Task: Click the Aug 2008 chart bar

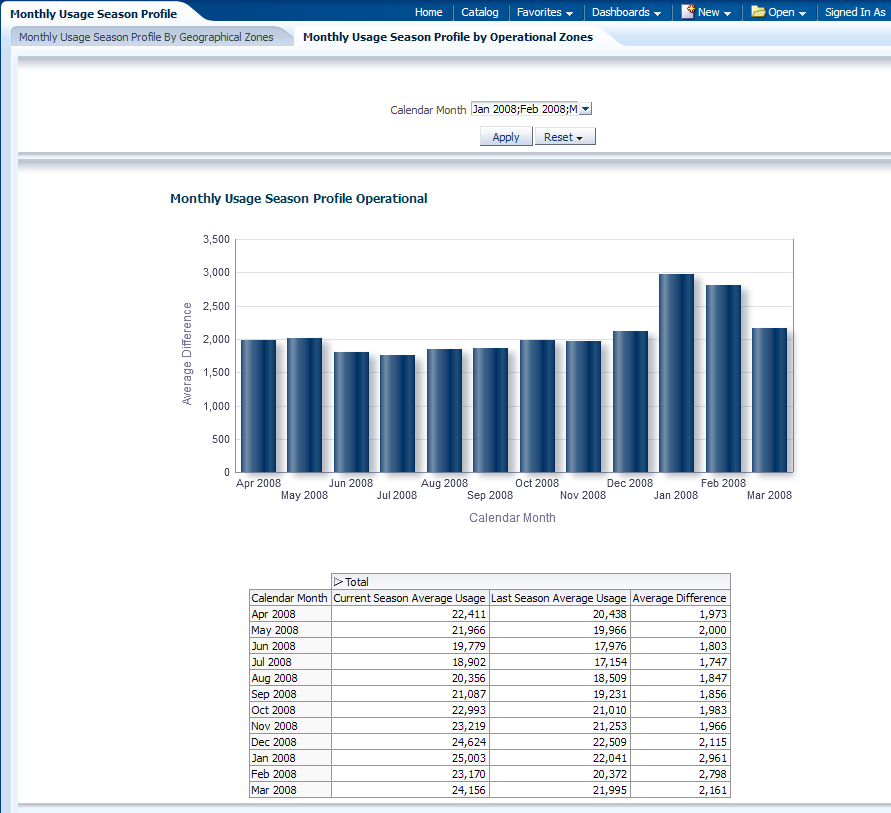Action: tap(444, 410)
